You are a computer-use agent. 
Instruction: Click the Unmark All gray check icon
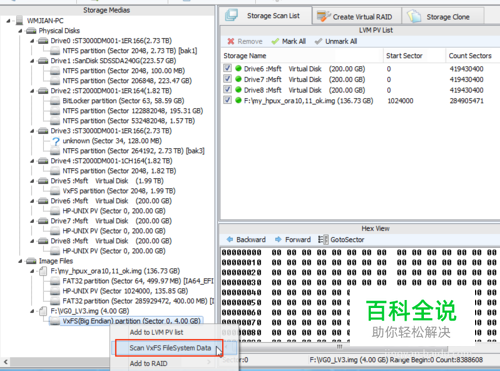coord(318,41)
